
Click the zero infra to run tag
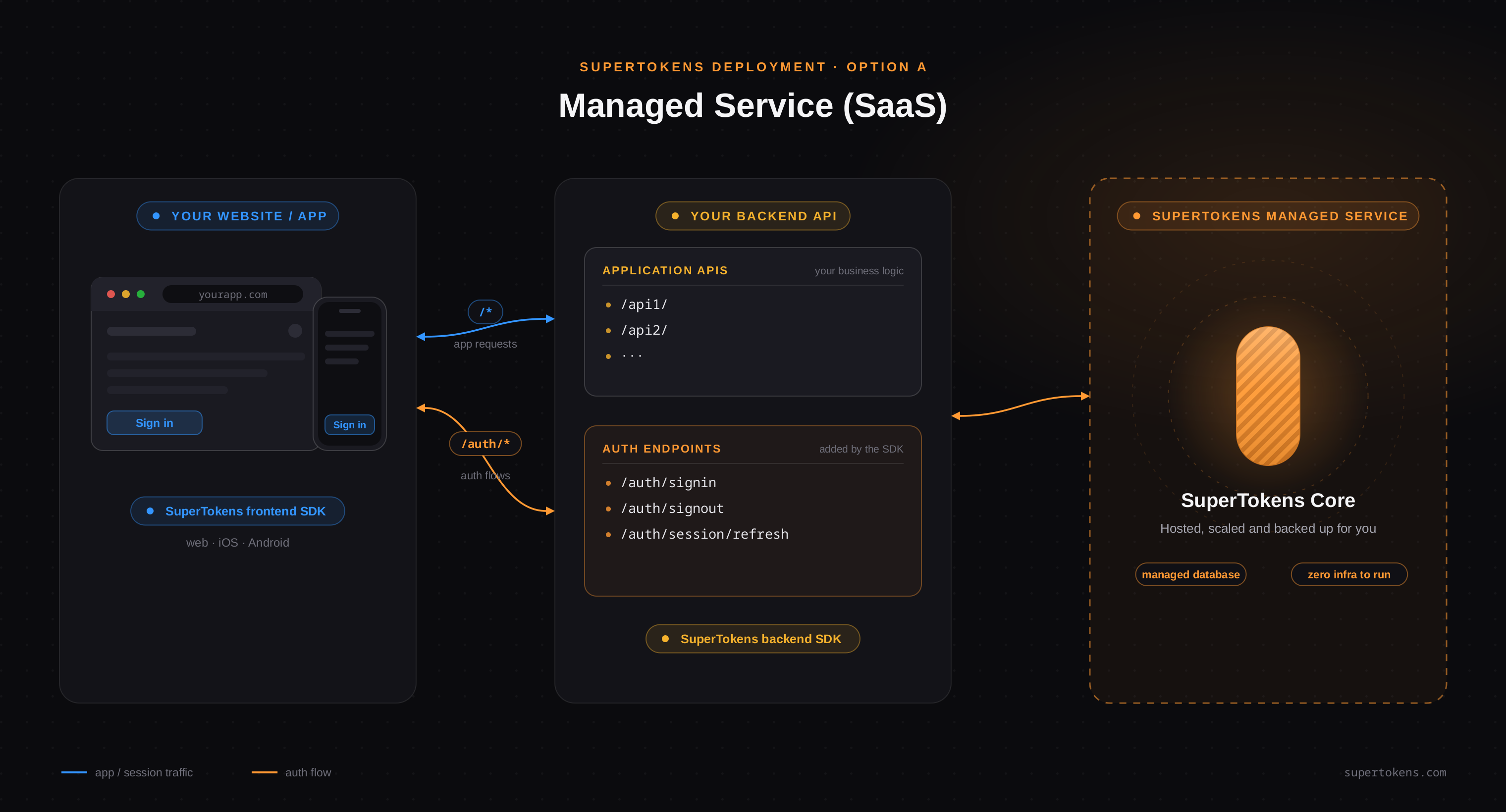1349,575
